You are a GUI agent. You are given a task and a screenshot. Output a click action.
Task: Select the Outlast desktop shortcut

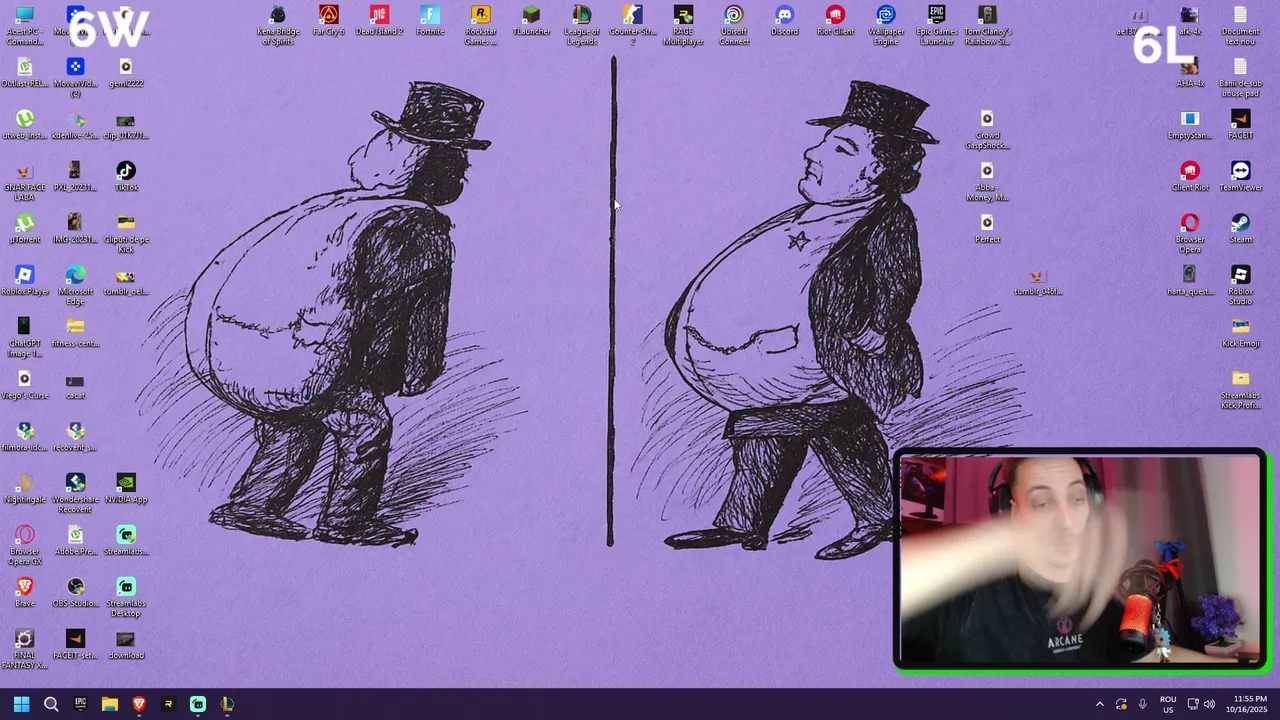coord(25,73)
